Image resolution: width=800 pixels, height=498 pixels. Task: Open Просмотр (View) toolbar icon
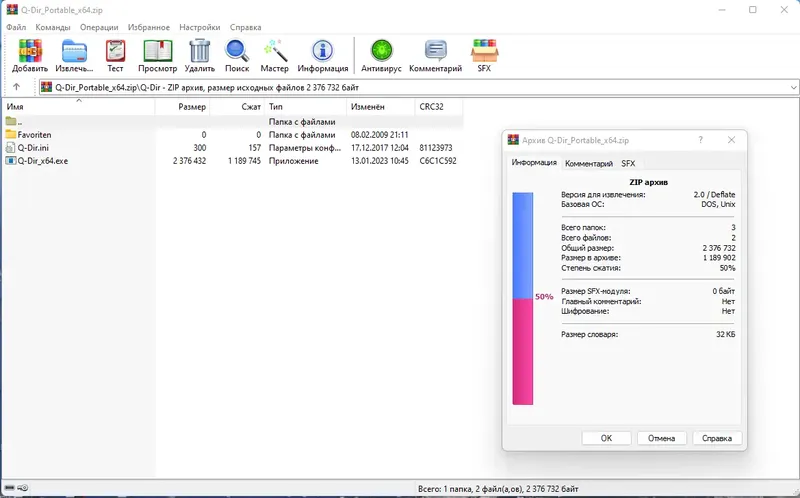click(158, 51)
